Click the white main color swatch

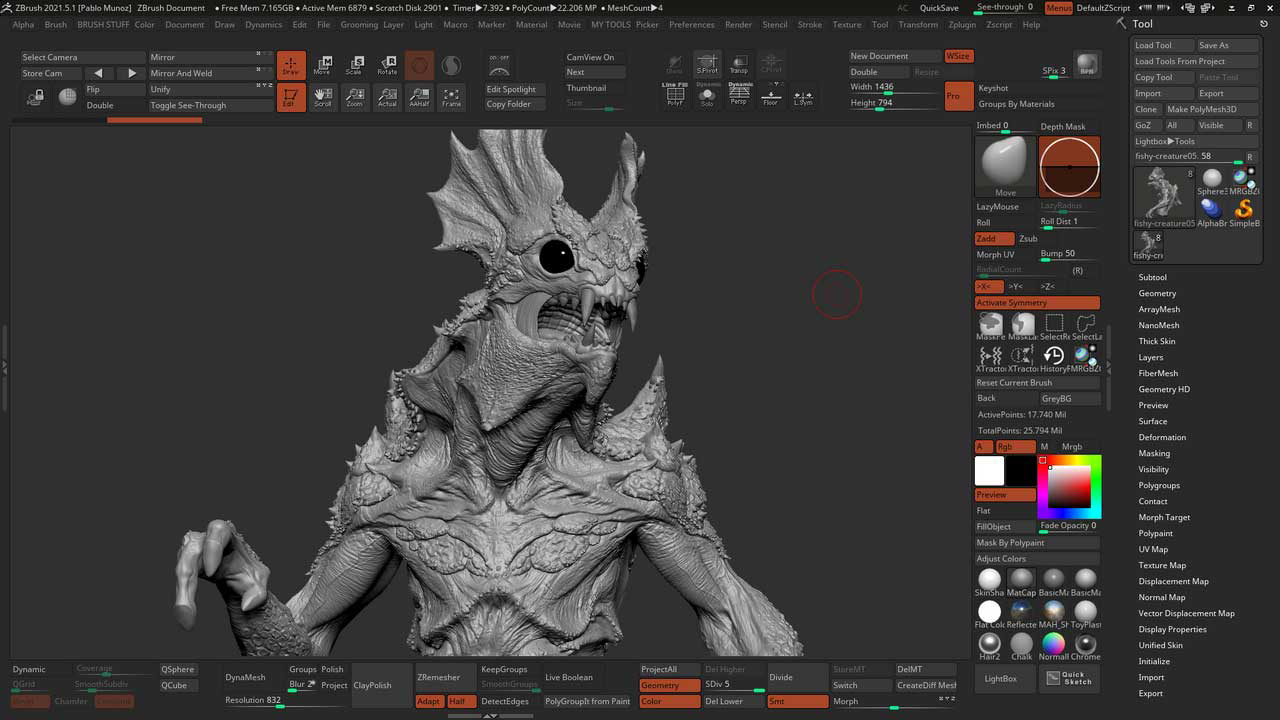(989, 471)
